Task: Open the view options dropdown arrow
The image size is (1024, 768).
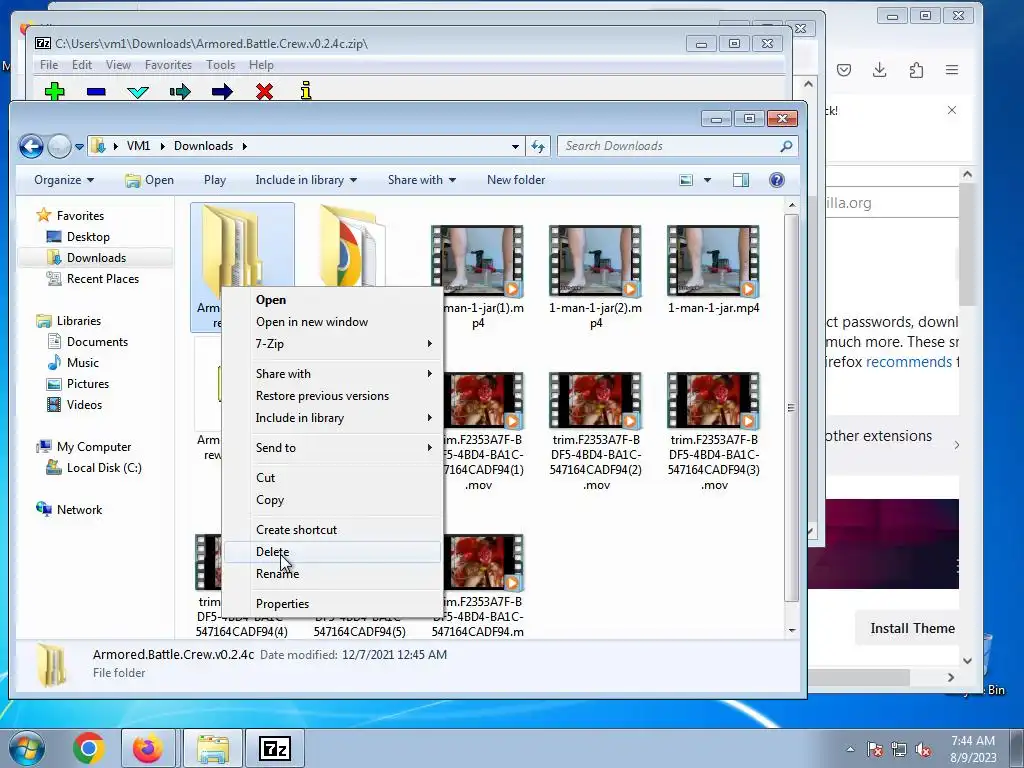Action: tap(707, 180)
